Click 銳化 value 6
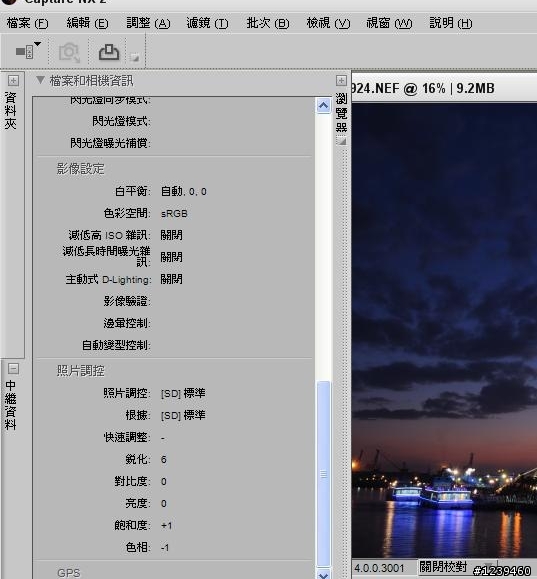The image size is (537, 579). 164,459
